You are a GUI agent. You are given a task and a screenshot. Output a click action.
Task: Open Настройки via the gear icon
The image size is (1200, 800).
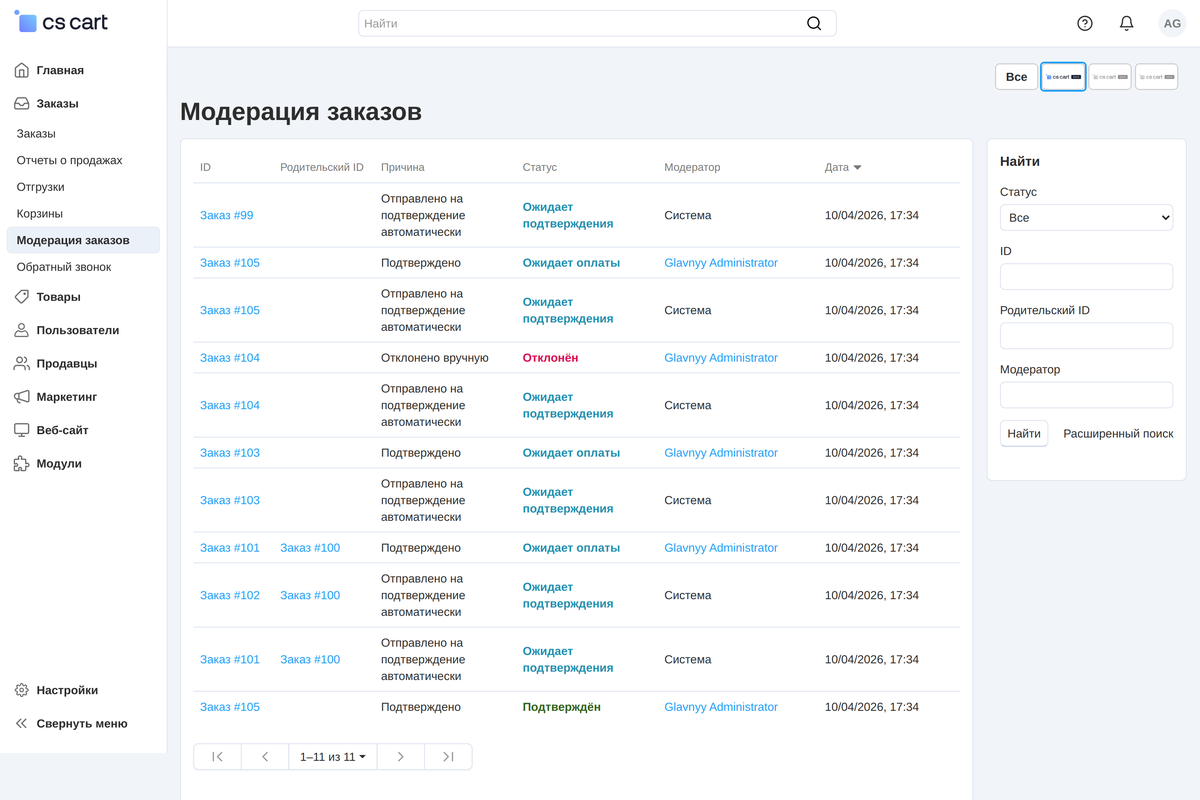[22, 690]
